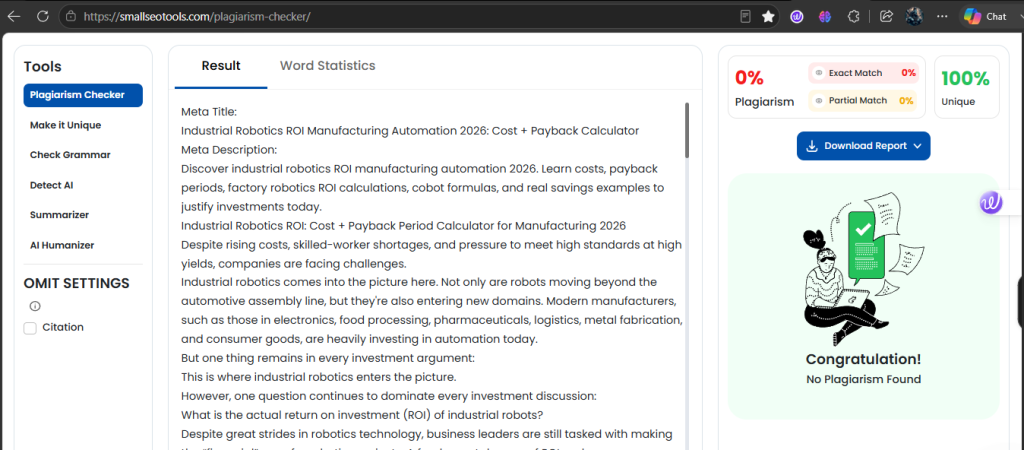Open the Word Statistics tab
Screen dimensions: 1024x450
327,66
